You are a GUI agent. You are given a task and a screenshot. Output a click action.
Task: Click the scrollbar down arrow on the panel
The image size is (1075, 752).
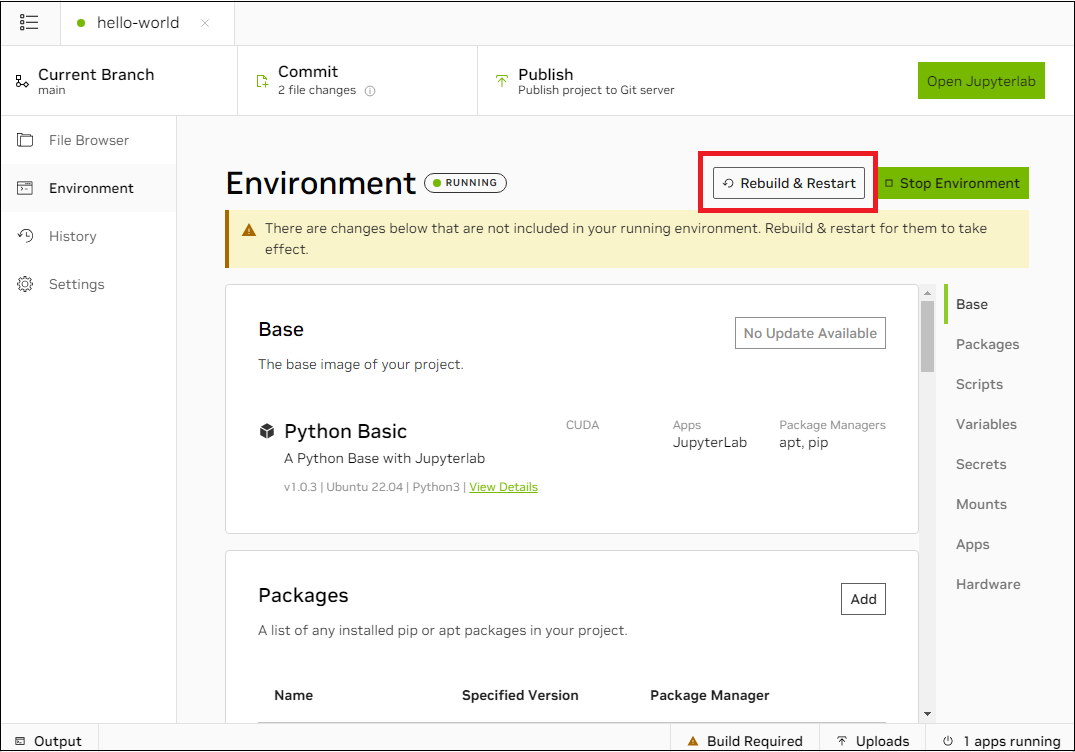pyautogui.click(x=927, y=714)
